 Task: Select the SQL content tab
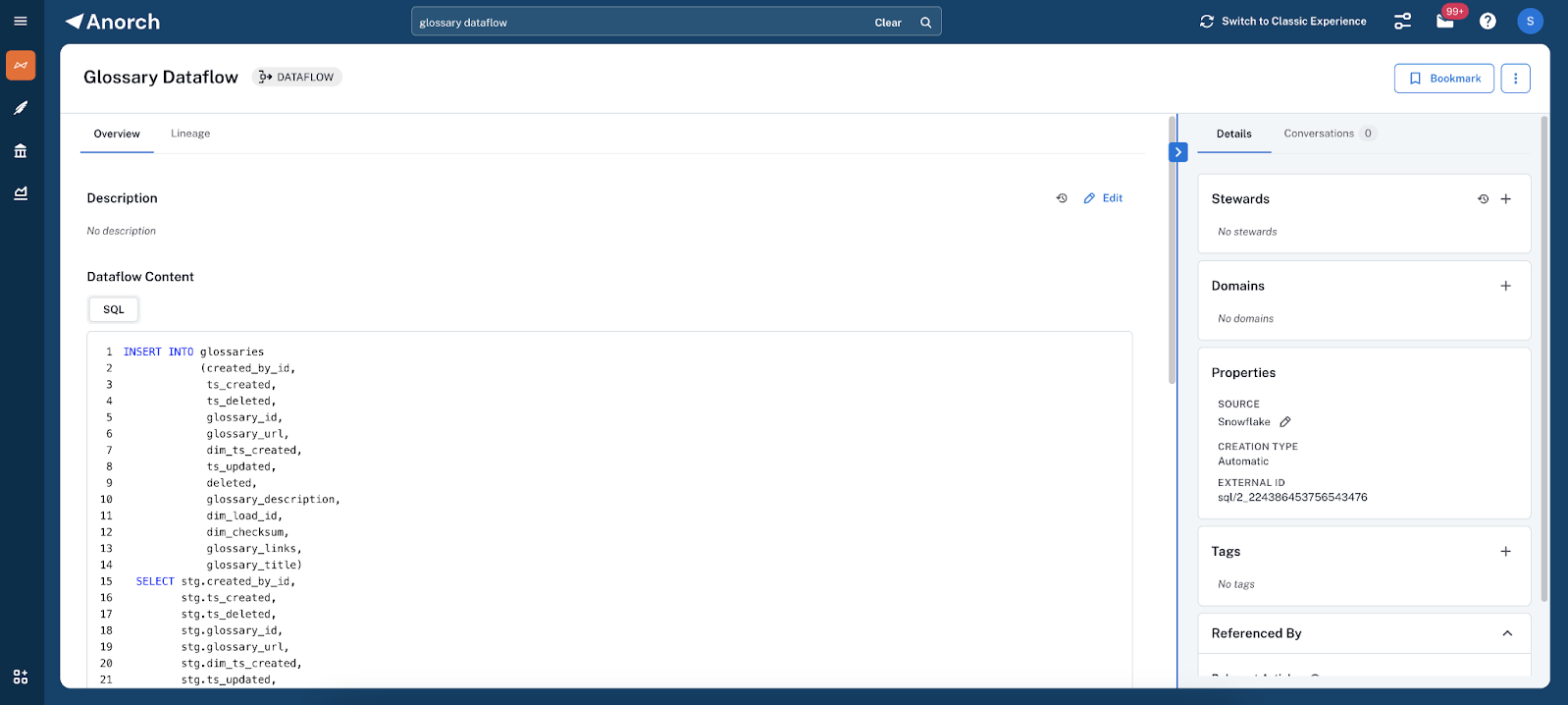pos(114,309)
